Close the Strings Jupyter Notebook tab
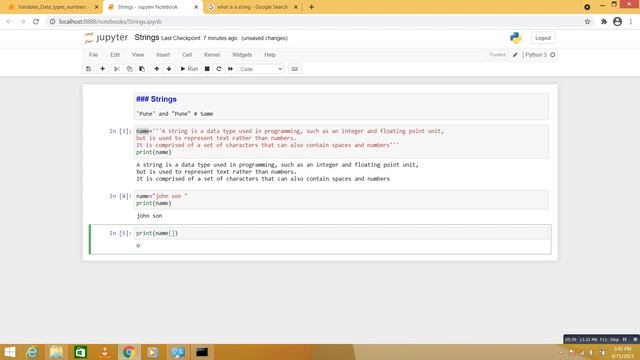The width and height of the screenshot is (640, 360). 196,7
